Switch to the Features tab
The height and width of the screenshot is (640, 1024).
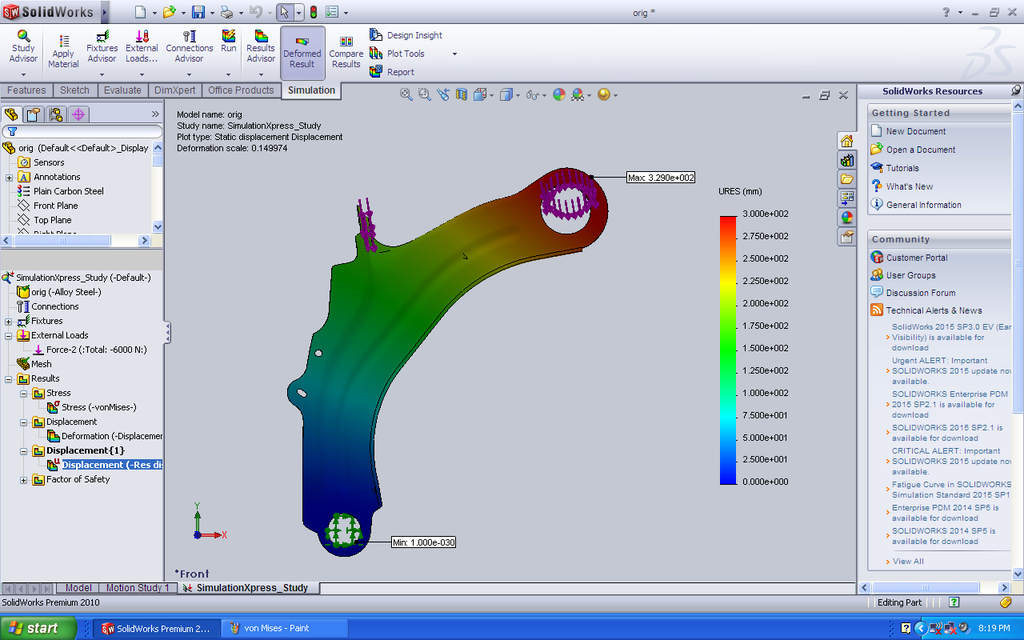click(x=26, y=90)
